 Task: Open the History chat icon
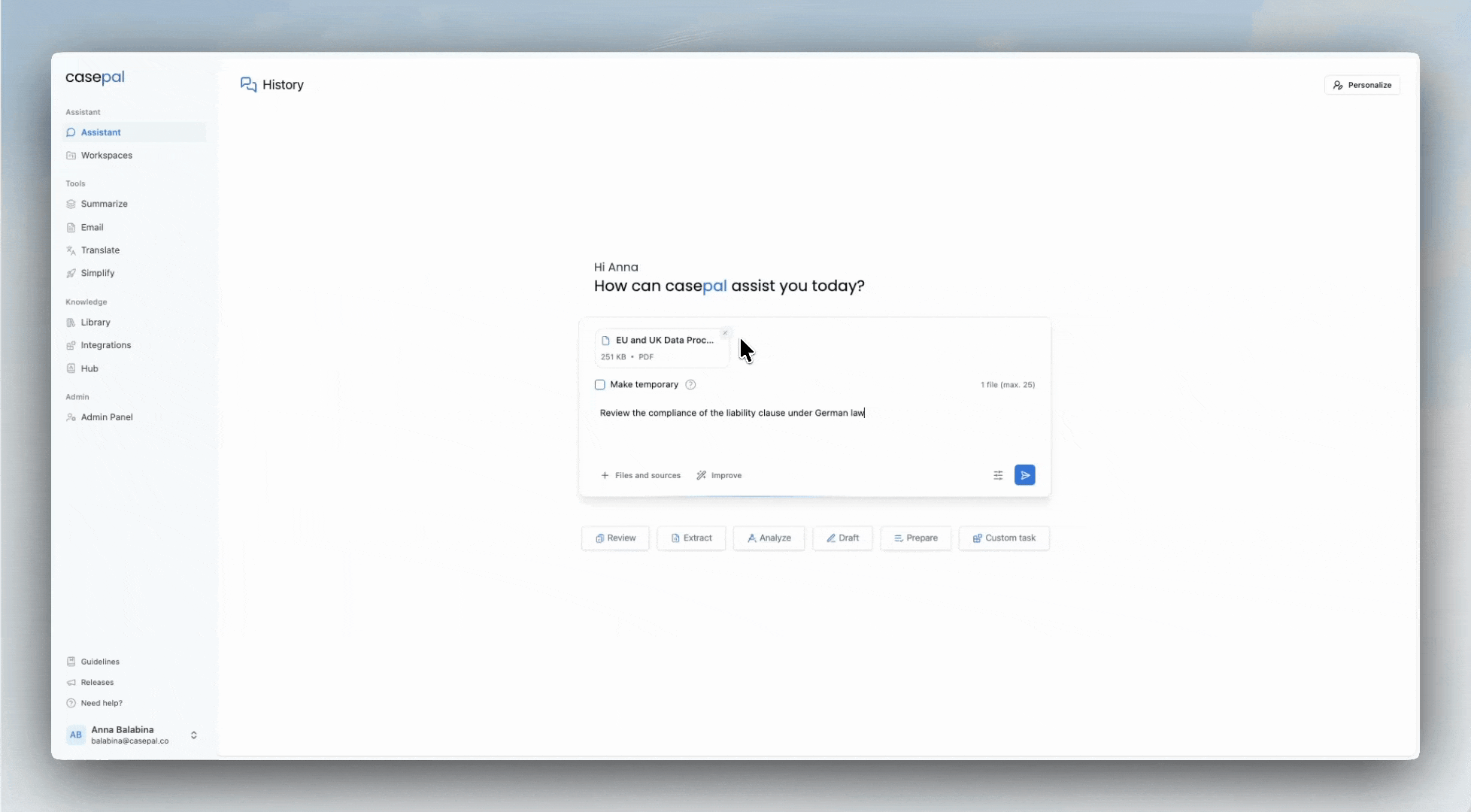(x=249, y=85)
